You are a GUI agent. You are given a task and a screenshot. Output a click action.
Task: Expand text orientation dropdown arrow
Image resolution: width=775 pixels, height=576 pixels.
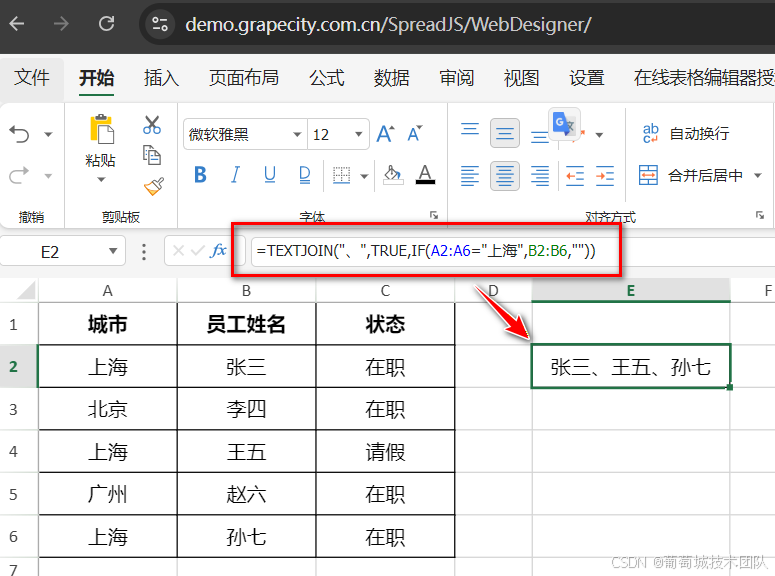599,134
